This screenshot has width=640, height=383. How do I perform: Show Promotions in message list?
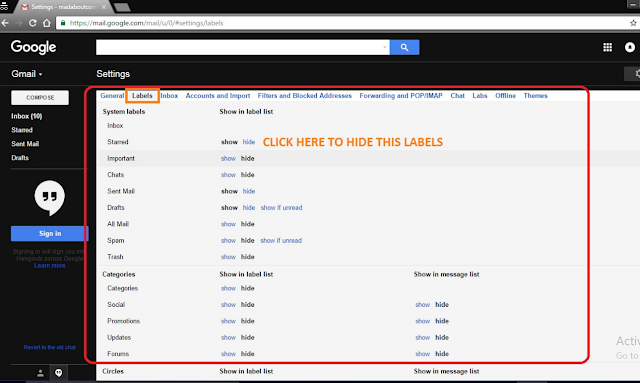pos(422,321)
